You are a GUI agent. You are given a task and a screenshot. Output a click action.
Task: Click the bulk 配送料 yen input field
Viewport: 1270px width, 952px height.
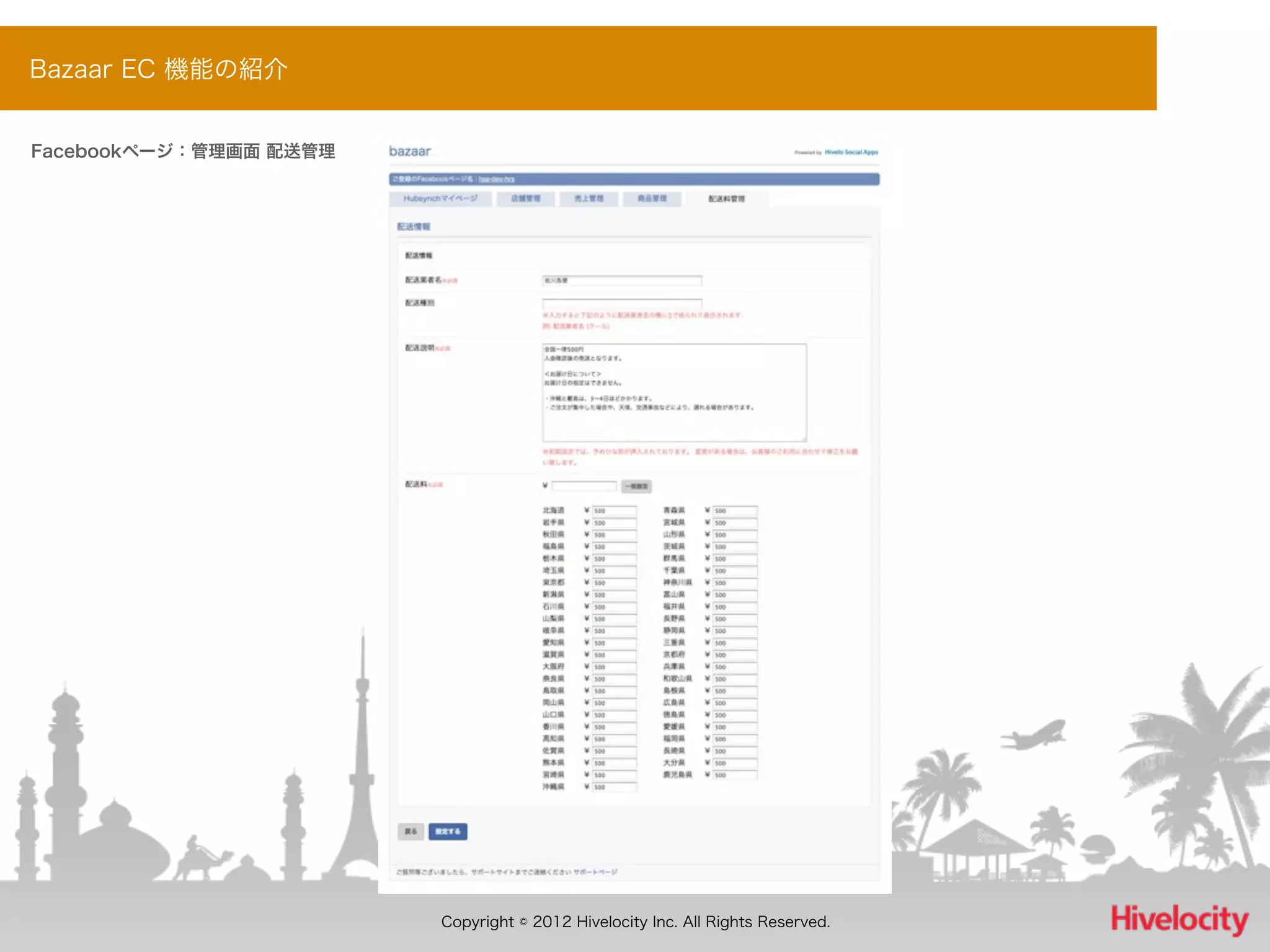coord(584,486)
